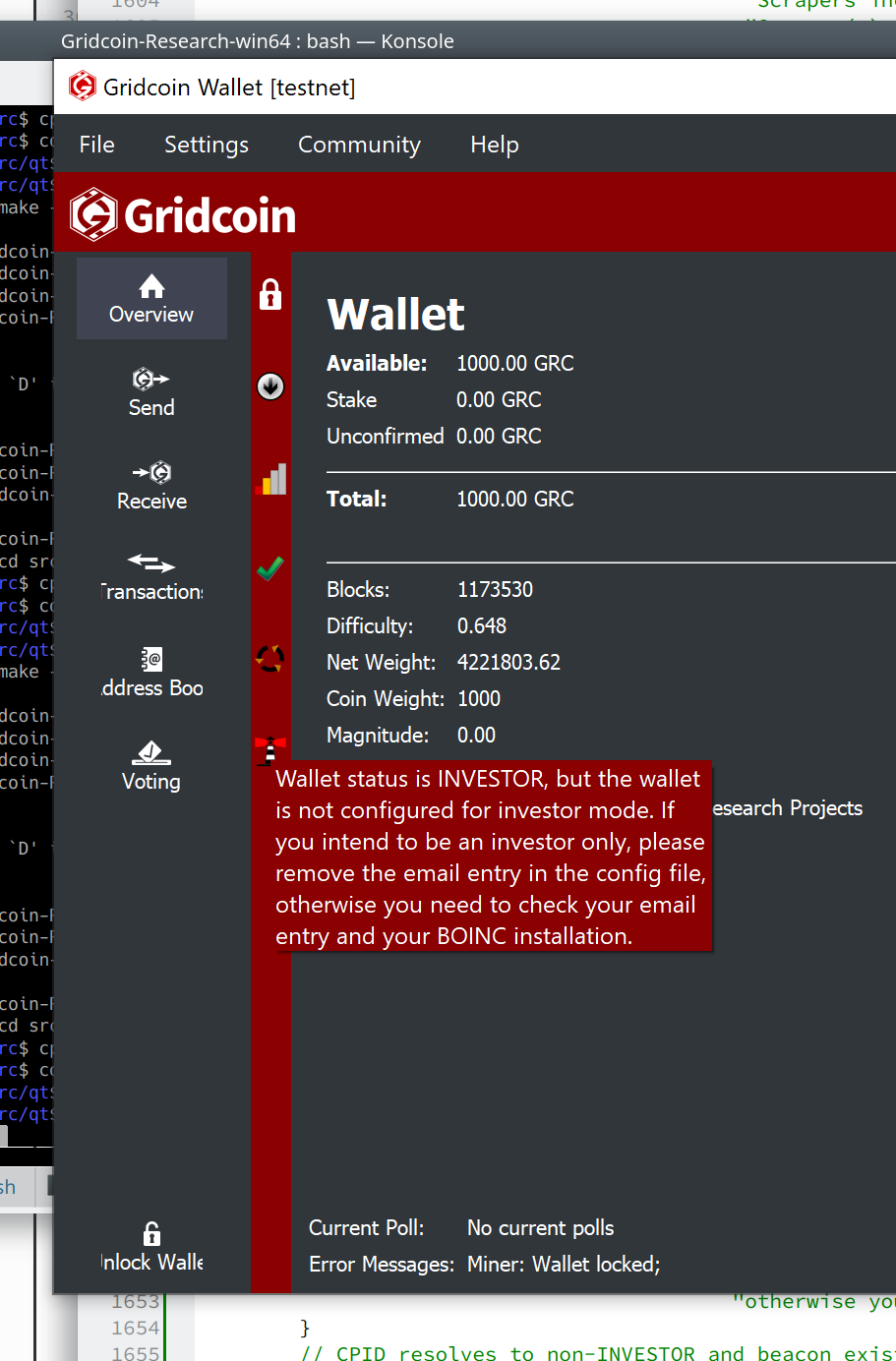Click the Gridcoin logo in the banner
The width and height of the screenshot is (896, 1361).
tap(183, 214)
